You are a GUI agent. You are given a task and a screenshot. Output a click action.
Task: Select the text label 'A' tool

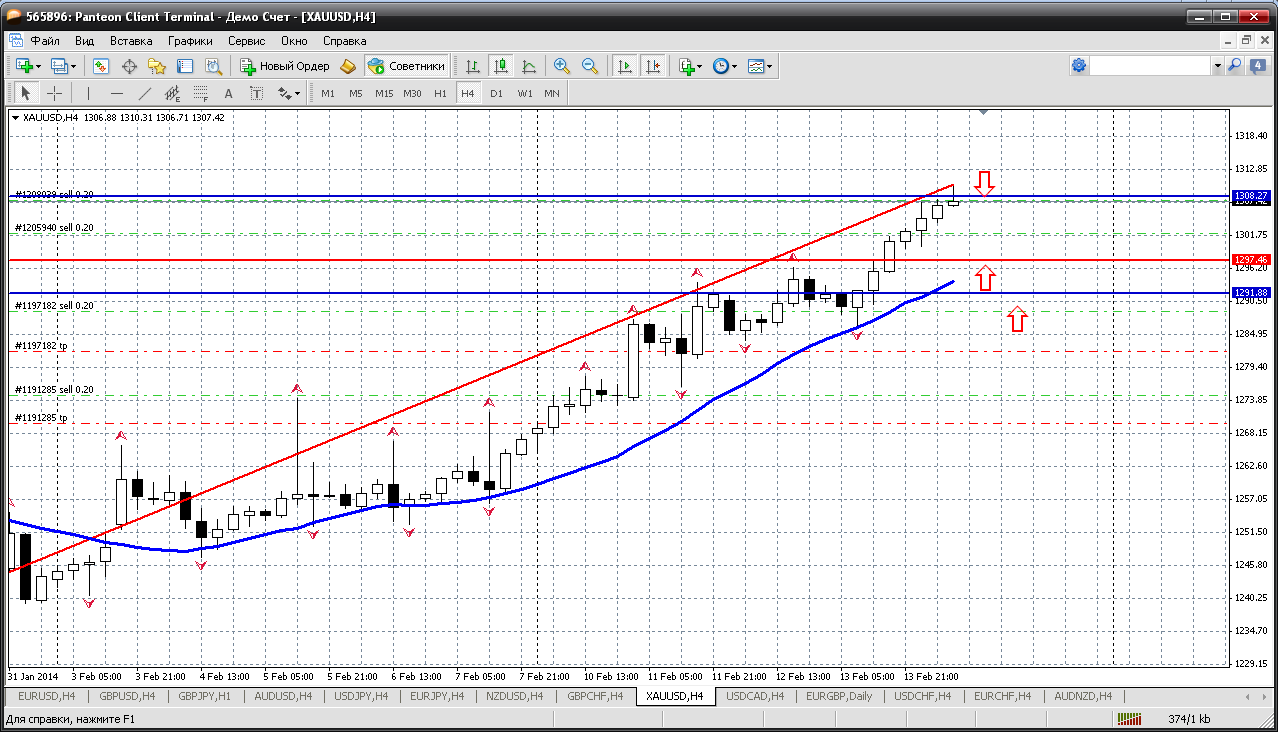pyautogui.click(x=228, y=93)
